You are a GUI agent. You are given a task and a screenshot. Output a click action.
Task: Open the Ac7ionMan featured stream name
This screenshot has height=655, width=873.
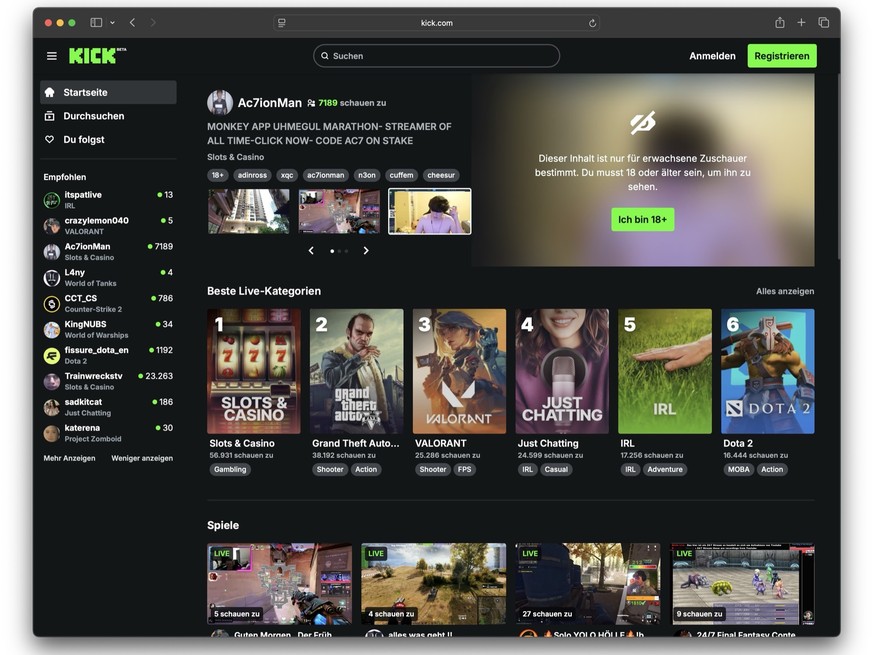click(x=269, y=103)
